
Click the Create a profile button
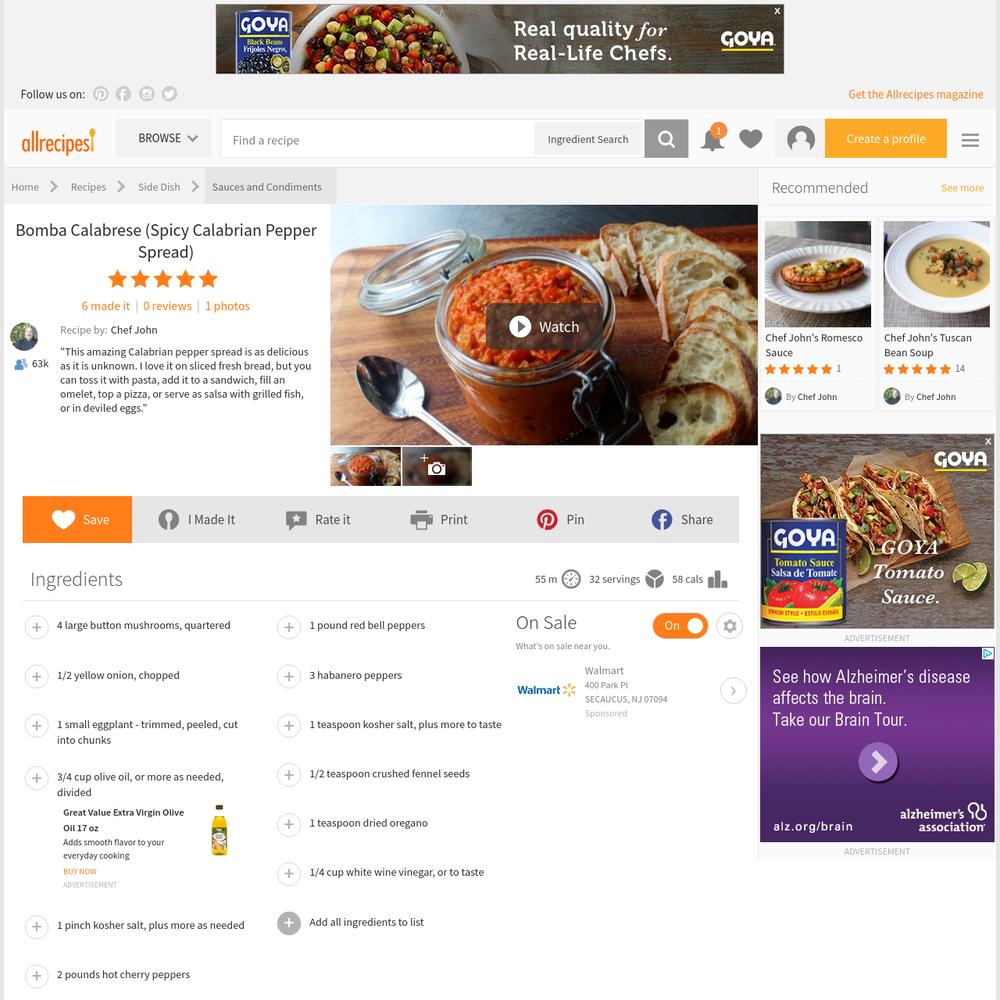pos(885,138)
